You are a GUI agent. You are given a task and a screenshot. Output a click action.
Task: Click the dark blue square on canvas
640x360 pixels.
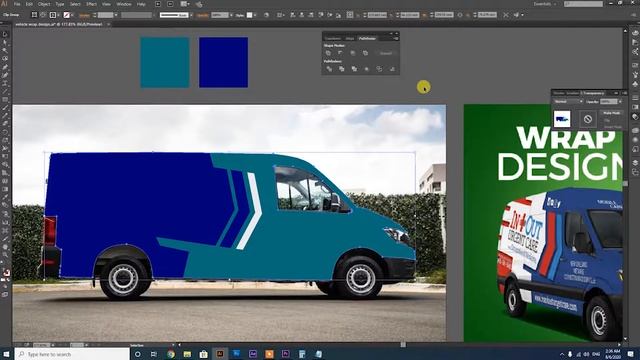click(x=224, y=62)
